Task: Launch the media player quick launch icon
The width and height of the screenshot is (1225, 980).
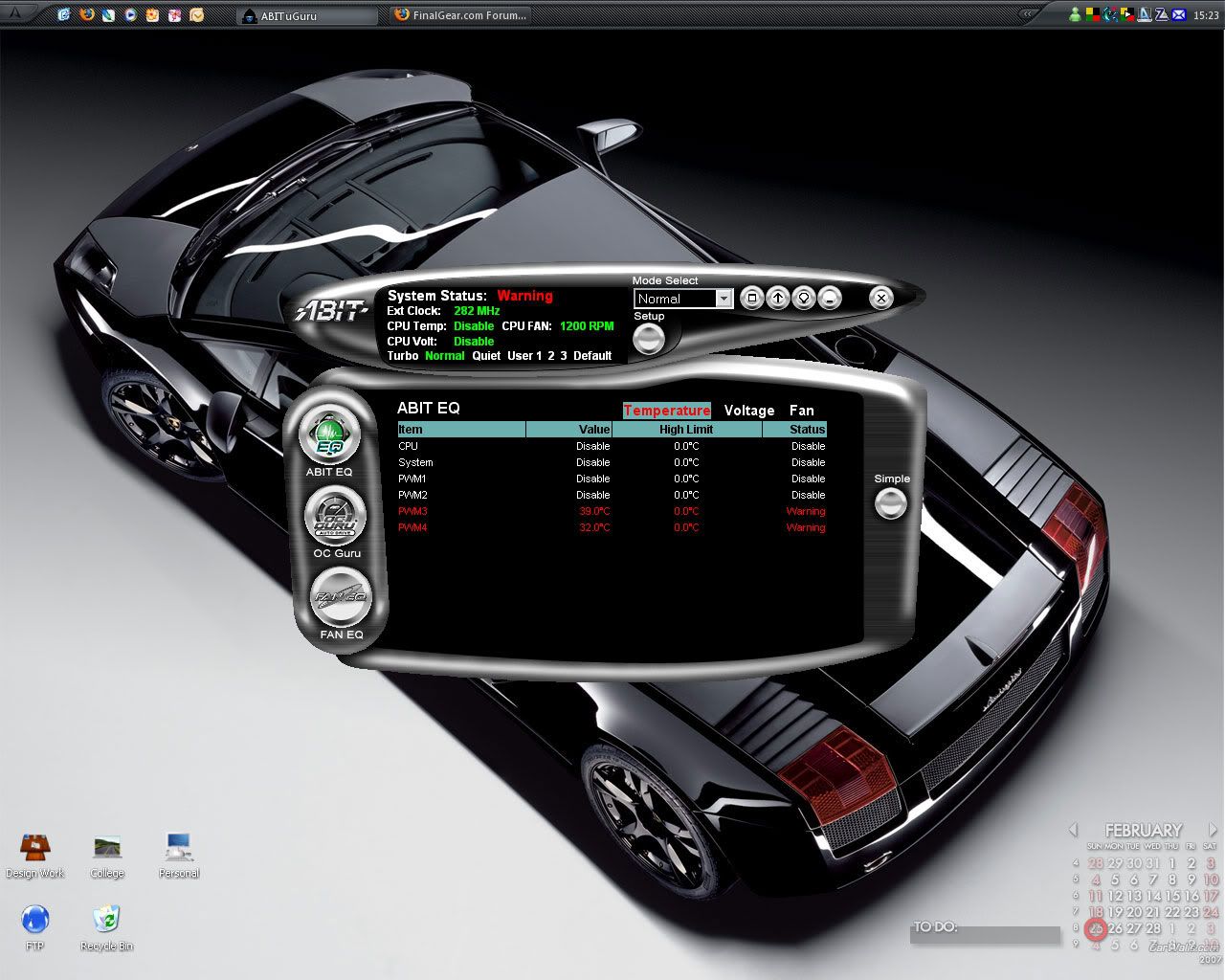Action: point(130,15)
